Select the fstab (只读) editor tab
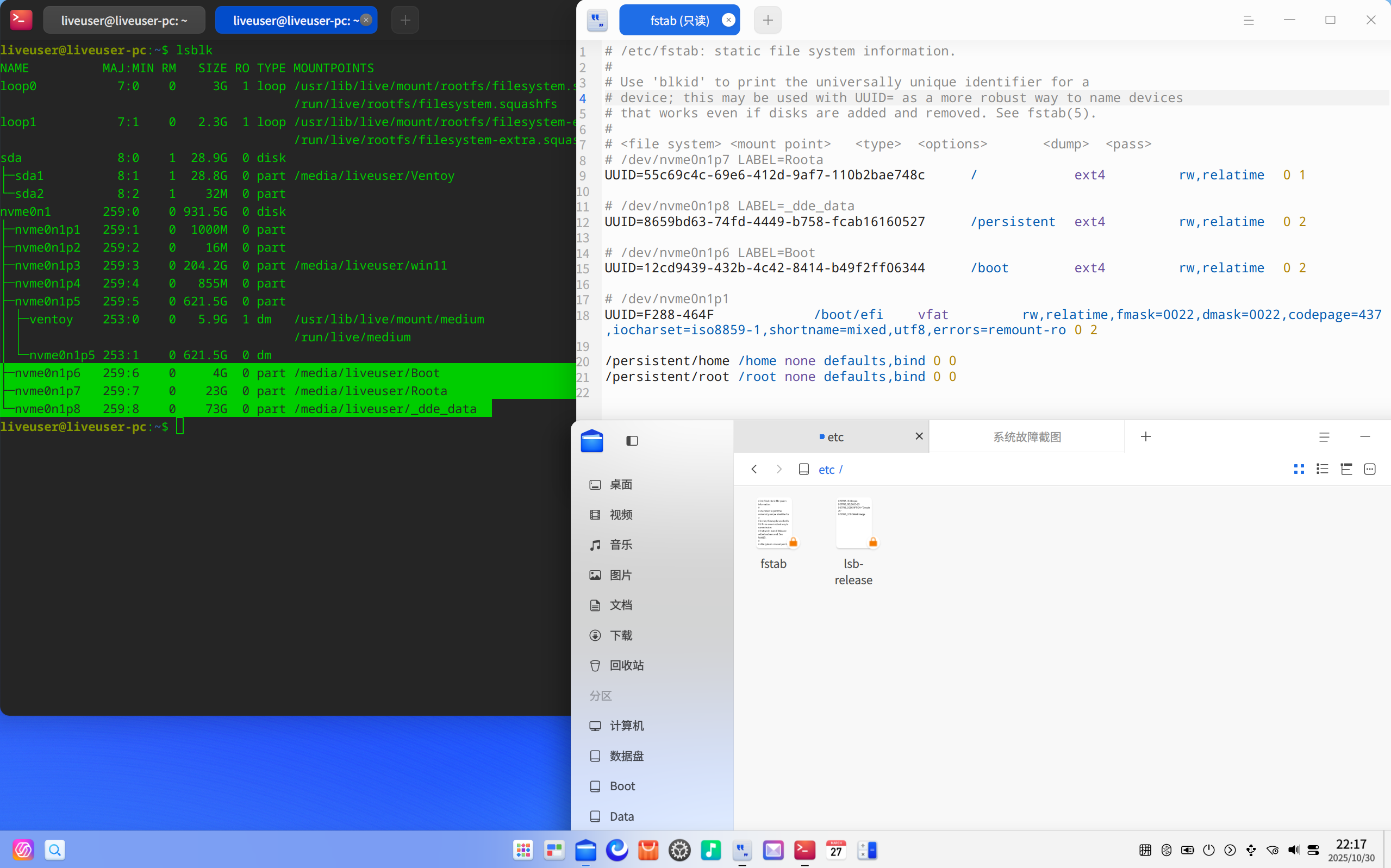The height and width of the screenshot is (868, 1391). point(679,20)
